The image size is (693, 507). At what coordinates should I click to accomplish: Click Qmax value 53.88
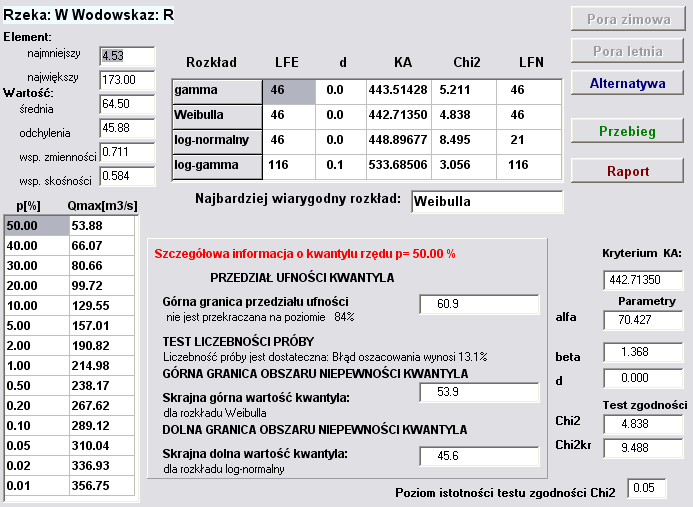pyautogui.click(x=102, y=225)
